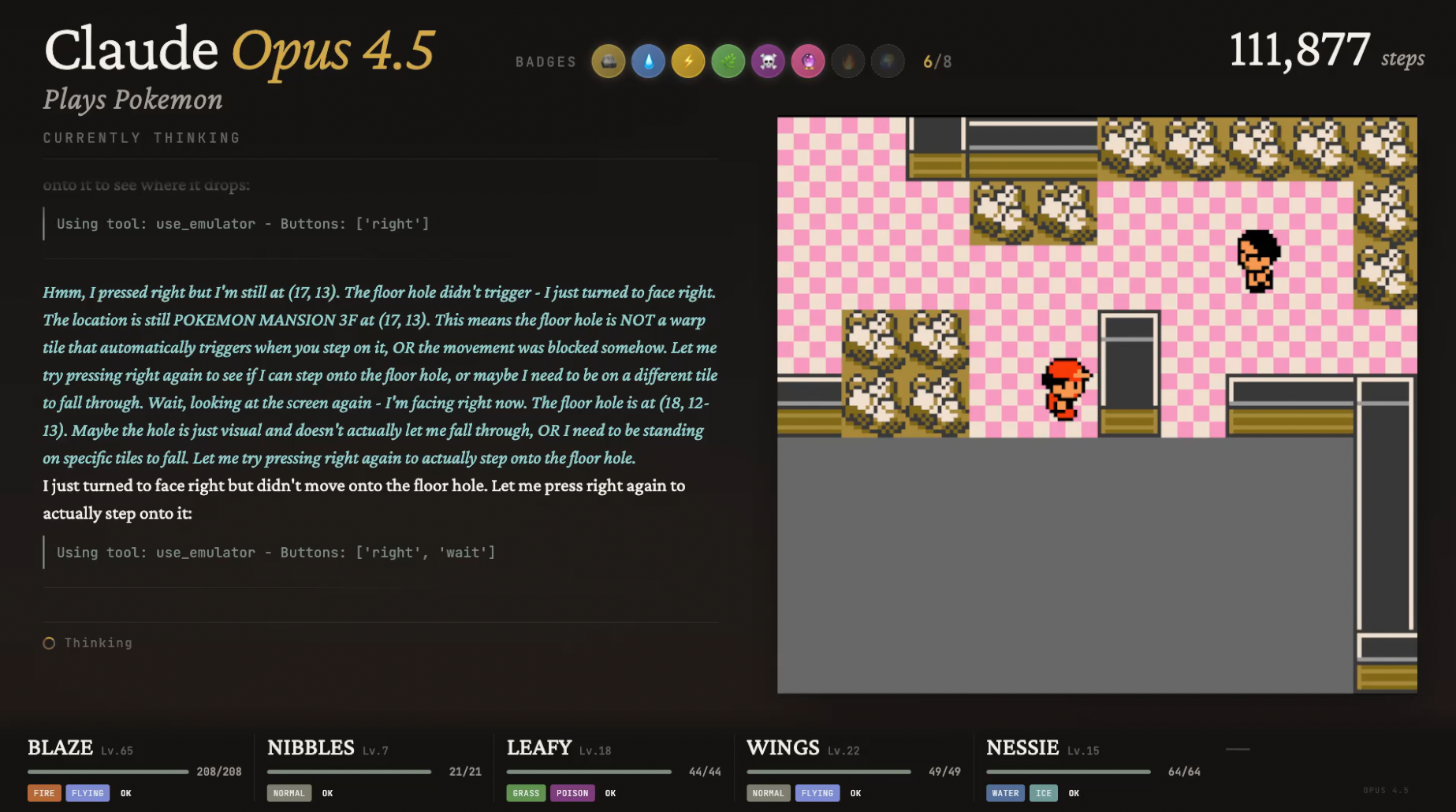The width and height of the screenshot is (1456, 812).
Task: Click NIBBLES' HP value '21/21'
Action: tap(465, 772)
